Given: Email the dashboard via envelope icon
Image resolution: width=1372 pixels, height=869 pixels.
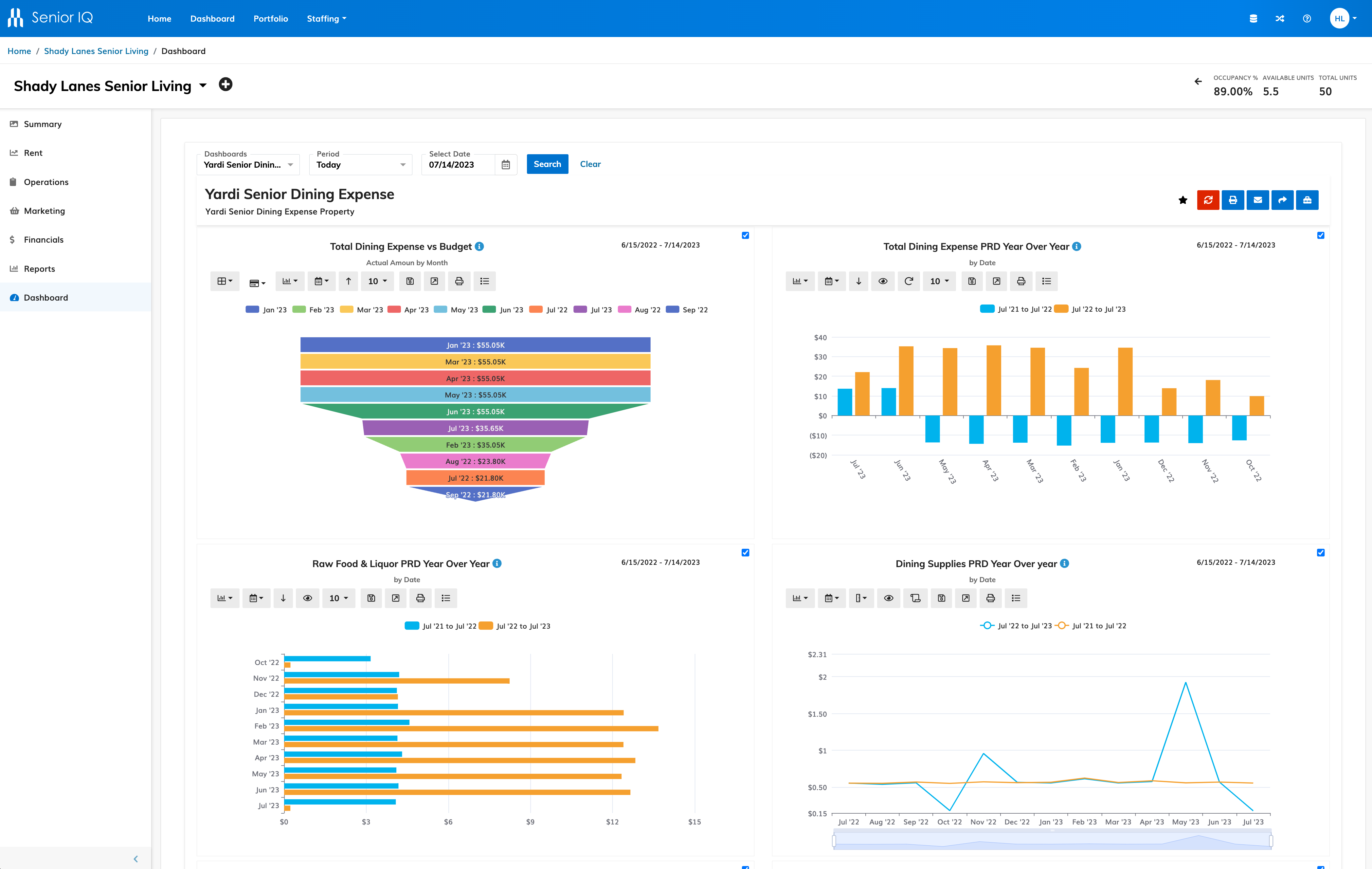Looking at the screenshot, I should point(1258,200).
